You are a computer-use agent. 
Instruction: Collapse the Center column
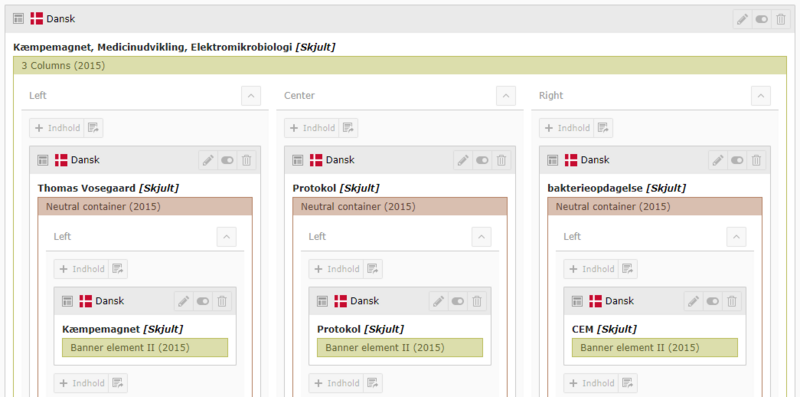[x=506, y=96]
